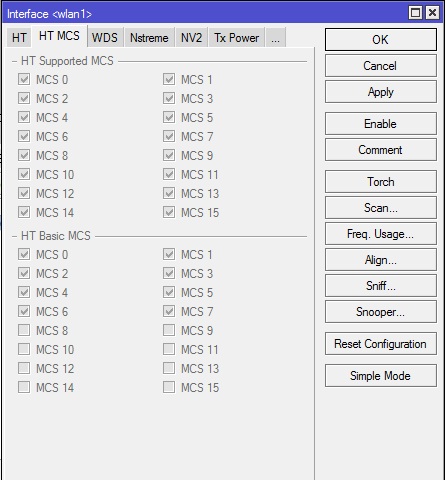Check Basic MCS 15 checkbox
Viewport: 445px width, 480px height.
169,387
